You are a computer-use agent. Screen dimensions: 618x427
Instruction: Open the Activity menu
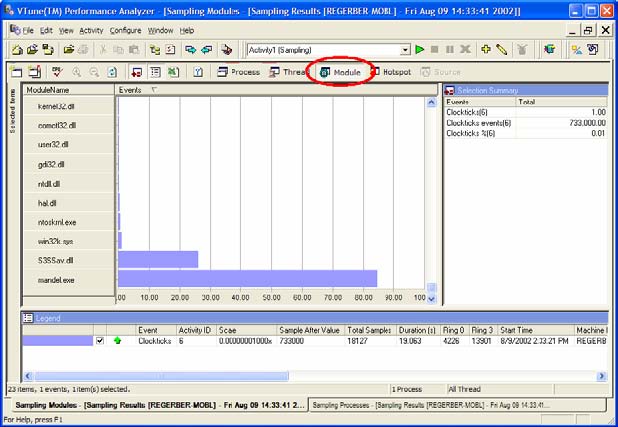click(90, 30)
